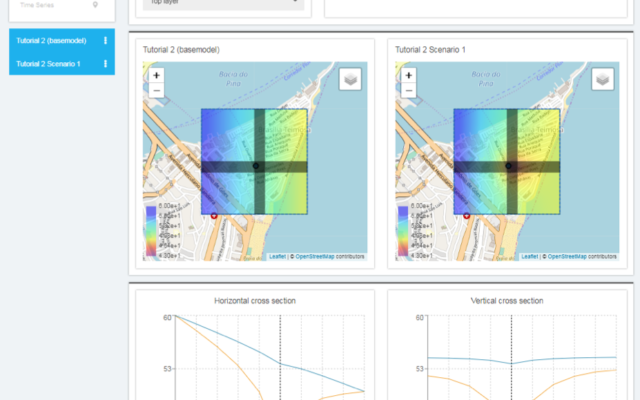640x400 pixels.
Task: Click the dashed marker line in Horizontal chart
Action: 280,358
